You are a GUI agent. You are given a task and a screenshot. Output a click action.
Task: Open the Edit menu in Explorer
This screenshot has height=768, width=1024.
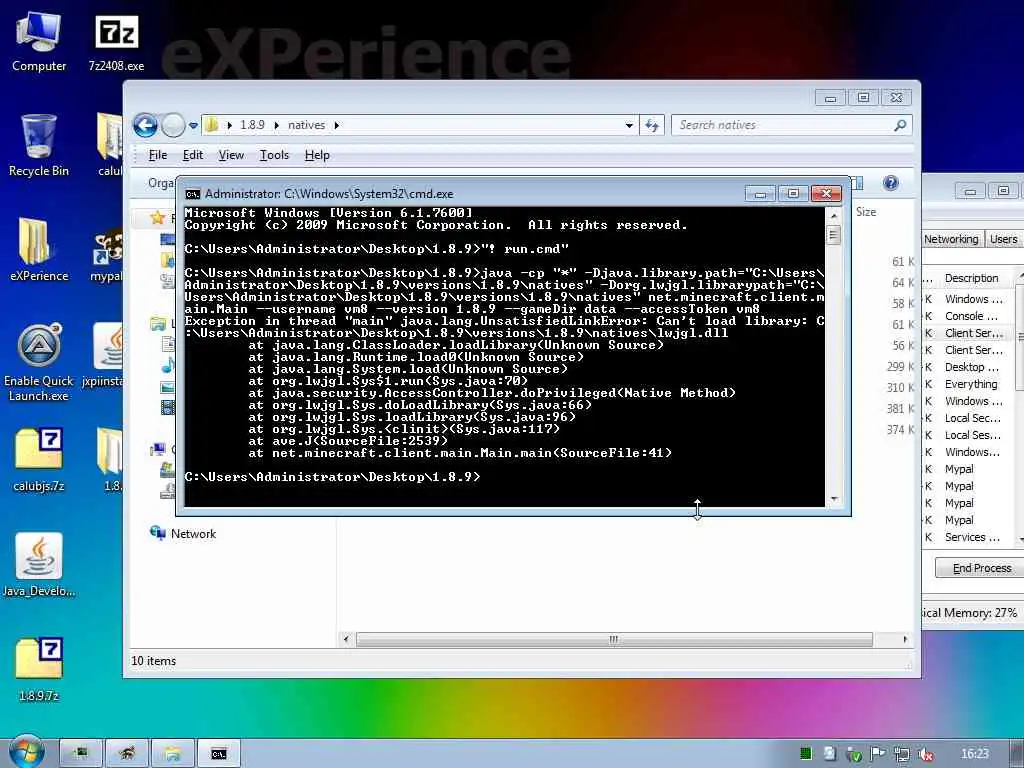[193, 155]
